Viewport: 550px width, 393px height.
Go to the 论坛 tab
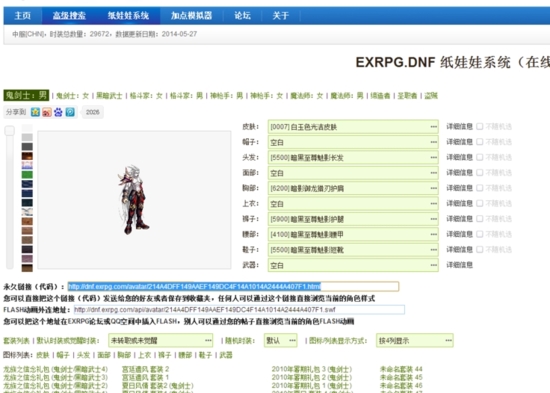[x=242, y=16]
